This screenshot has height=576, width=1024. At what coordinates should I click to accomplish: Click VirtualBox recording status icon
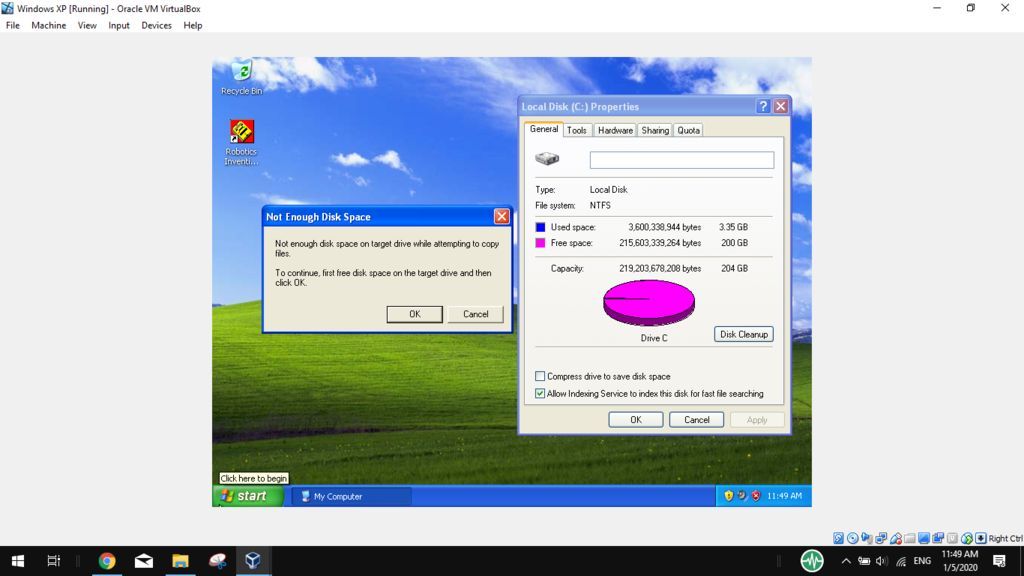pos(938,538)
